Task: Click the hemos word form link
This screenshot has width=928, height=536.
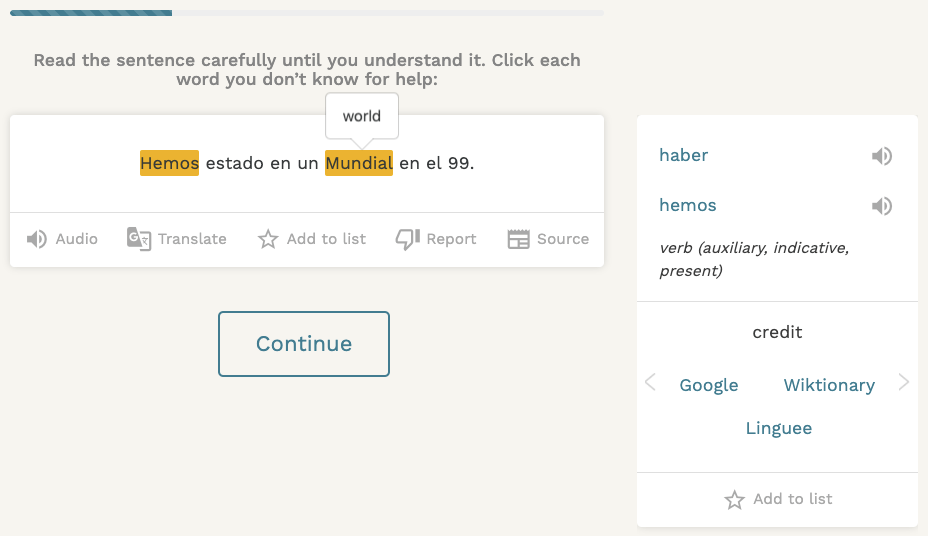Action: (x=687, y=205)
